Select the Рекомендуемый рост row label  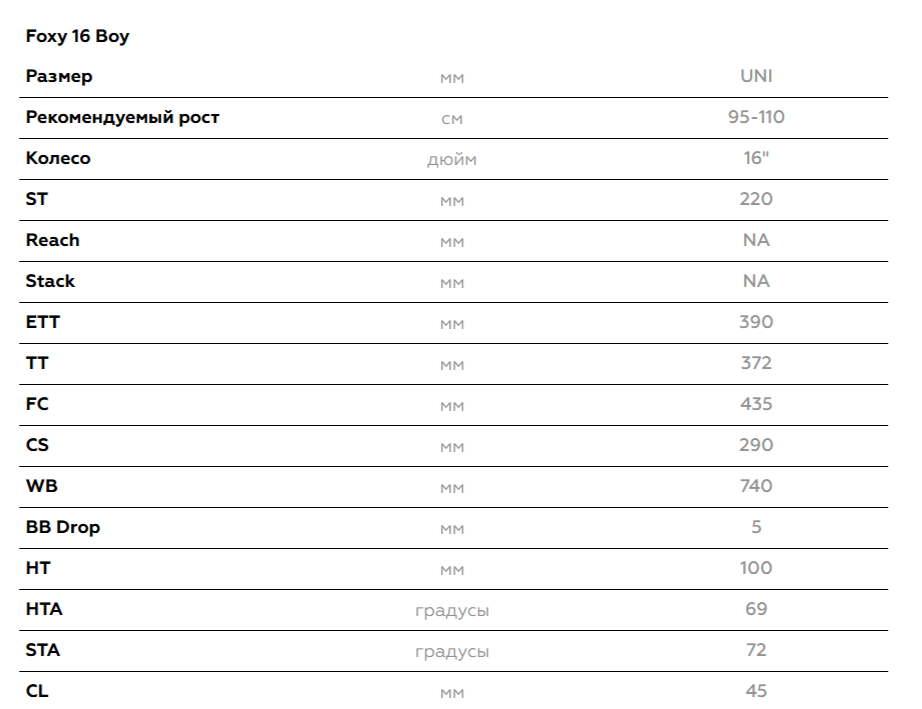pyautogui.click(x=122, y=118)
